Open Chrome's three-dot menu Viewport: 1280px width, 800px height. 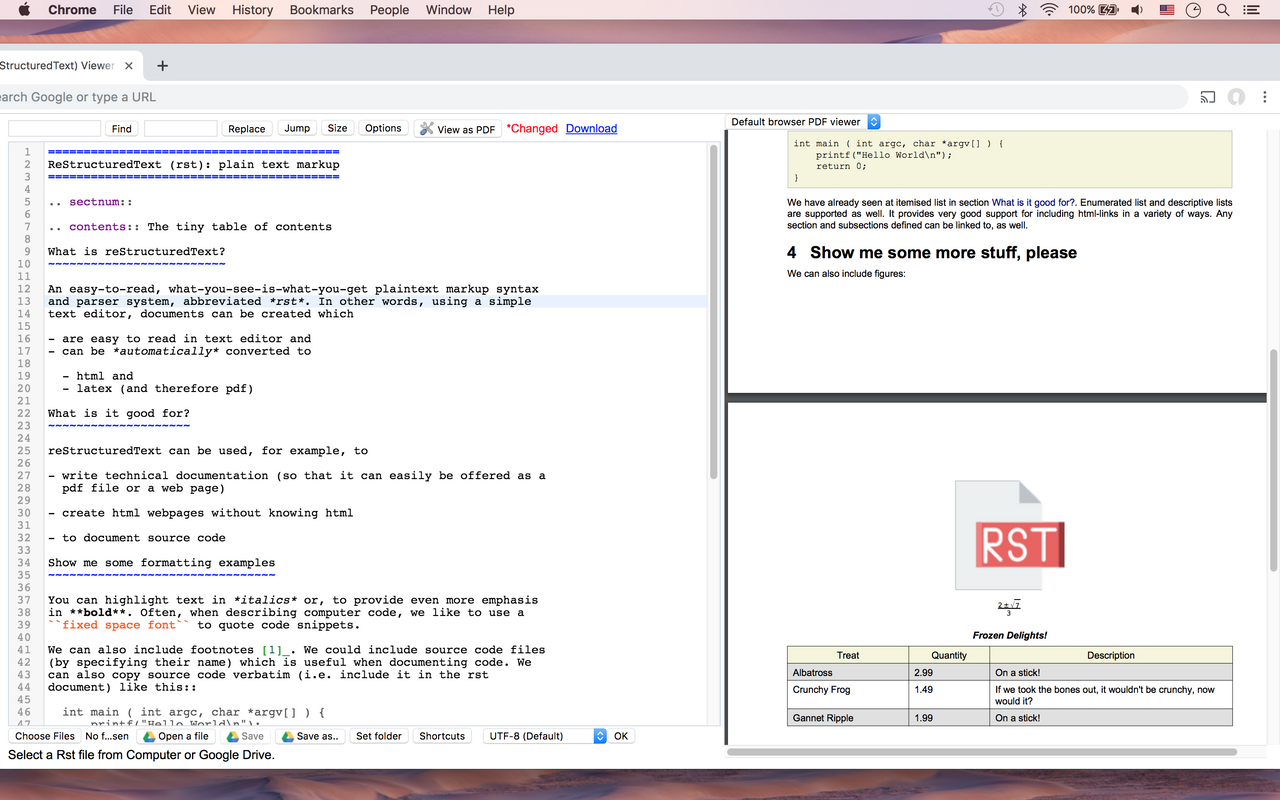tap(1266, 97)
